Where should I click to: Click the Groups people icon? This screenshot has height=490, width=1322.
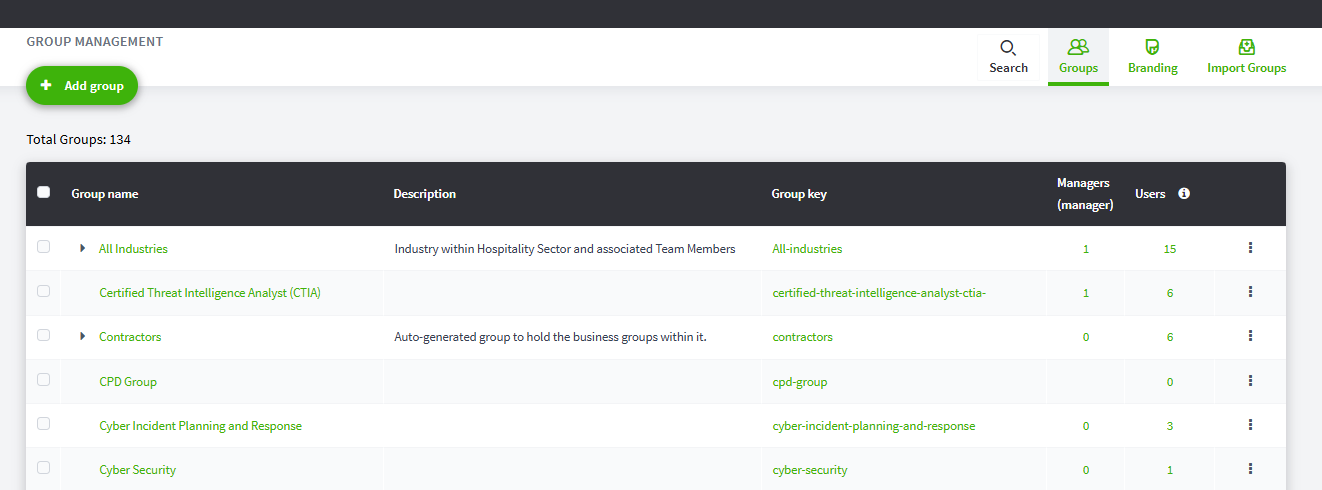[x=1078, y=47]
